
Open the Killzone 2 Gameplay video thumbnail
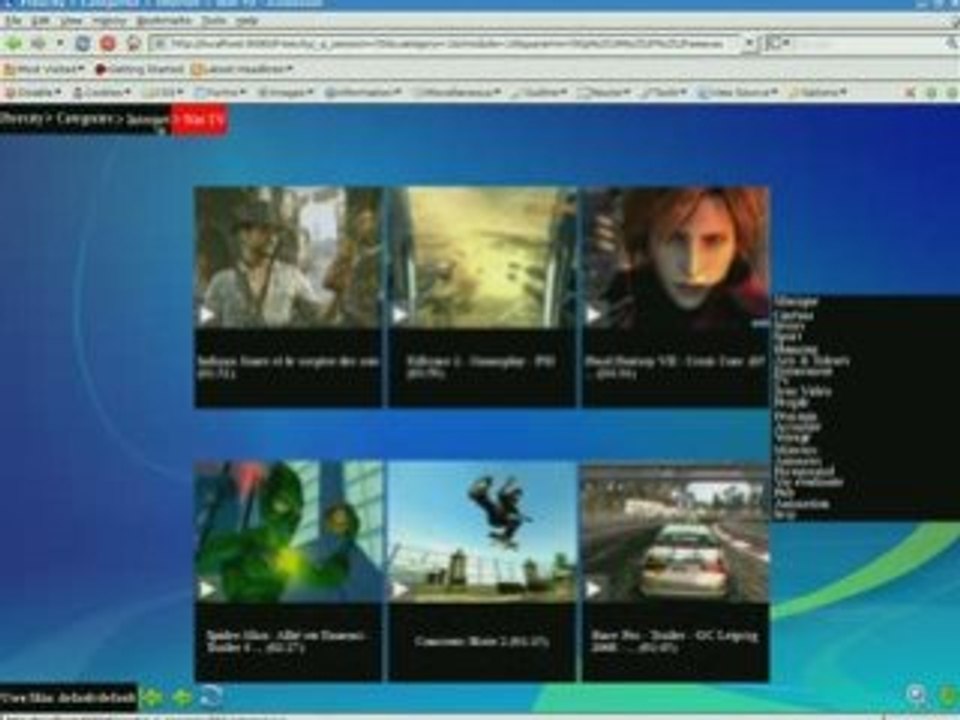pos(482,258)
